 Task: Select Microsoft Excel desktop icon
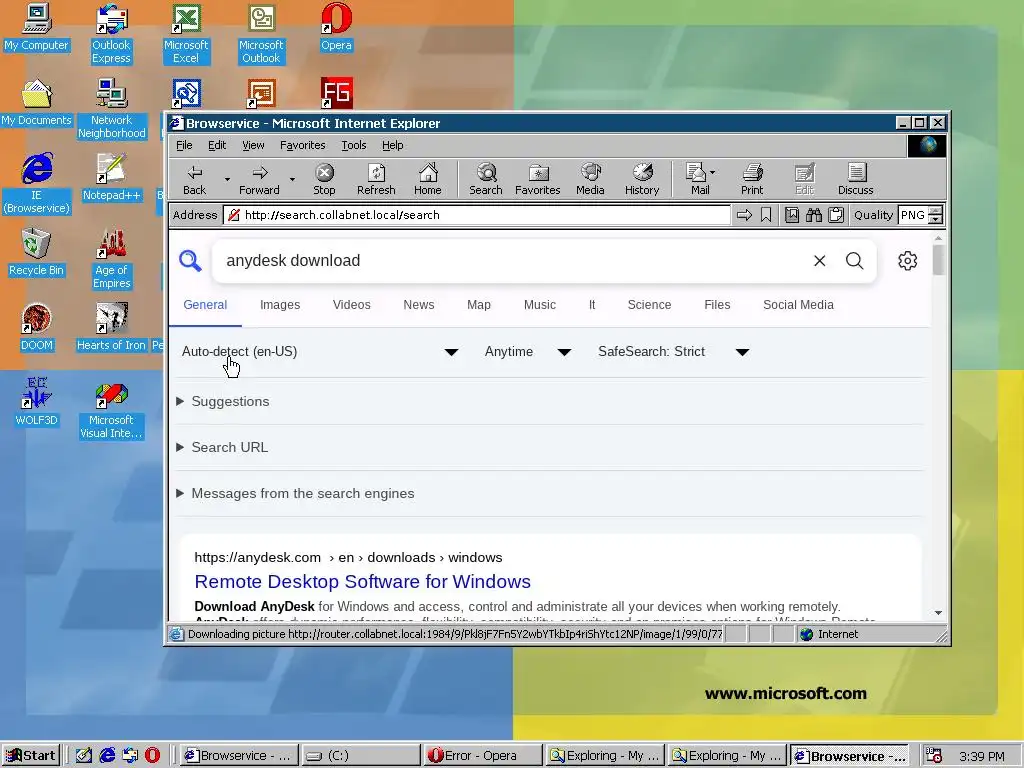(186, 33)
